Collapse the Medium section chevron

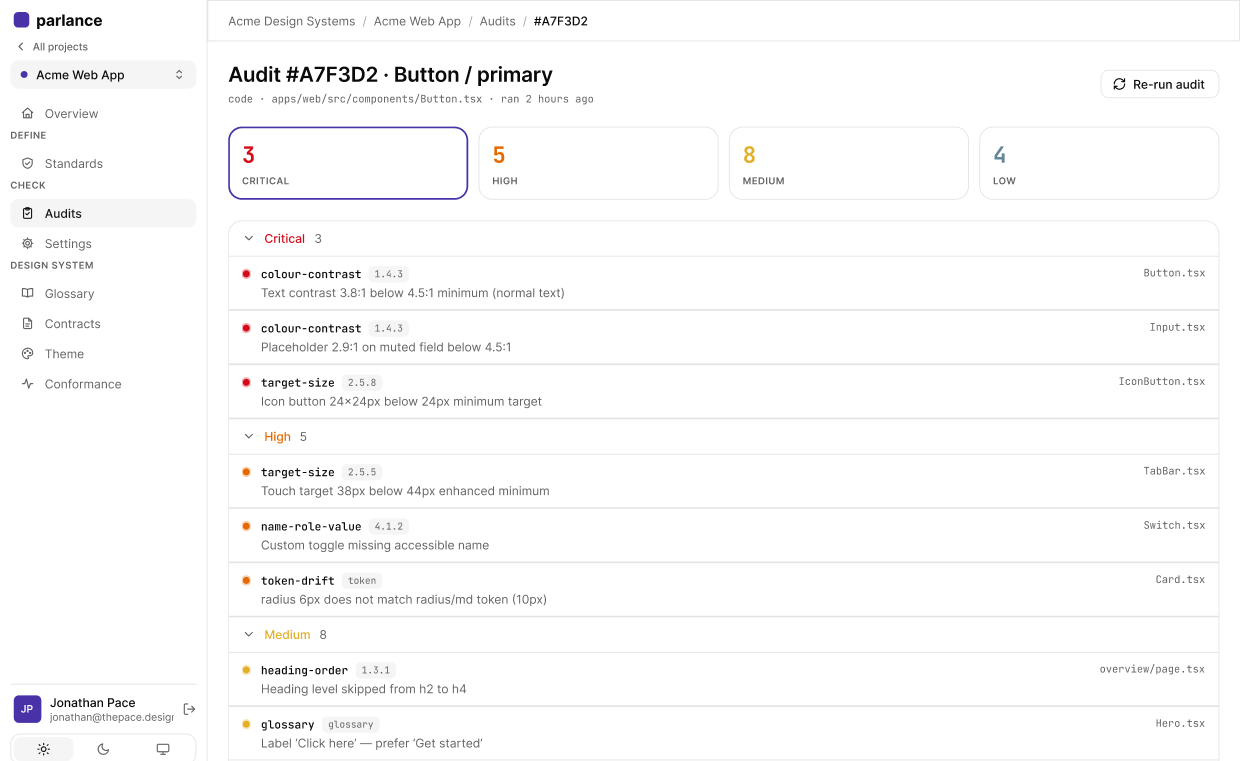click(249, 635)
